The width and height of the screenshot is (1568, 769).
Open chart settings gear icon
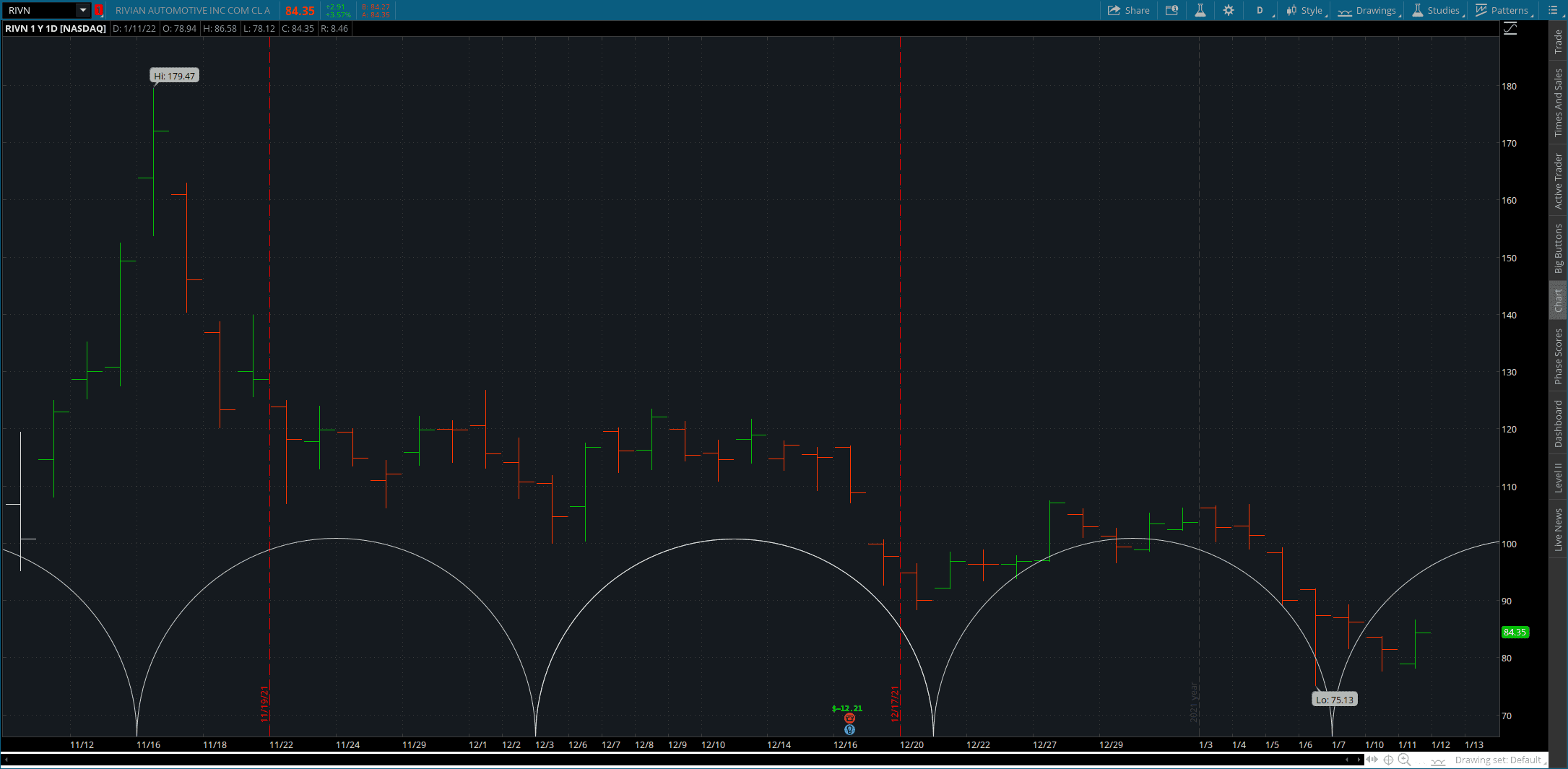pos(1229,10)
